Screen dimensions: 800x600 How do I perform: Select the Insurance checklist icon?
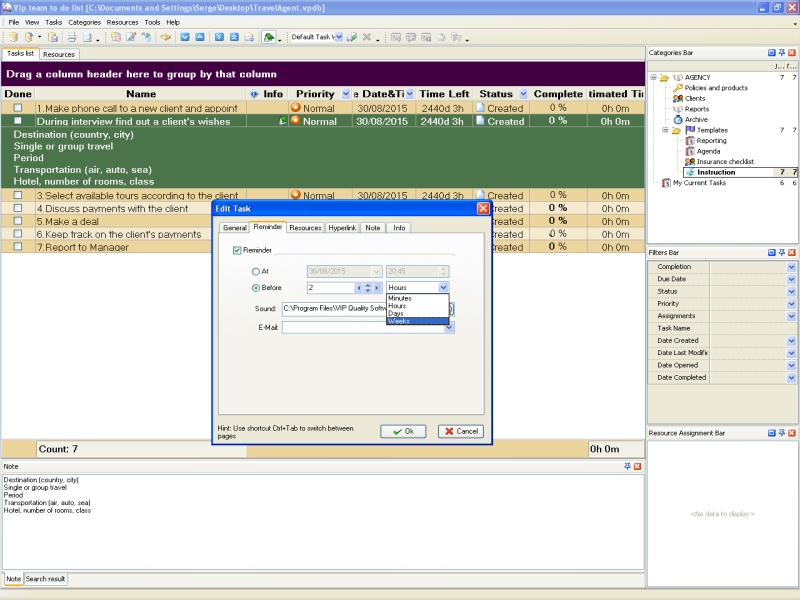(x=689, y=162)
